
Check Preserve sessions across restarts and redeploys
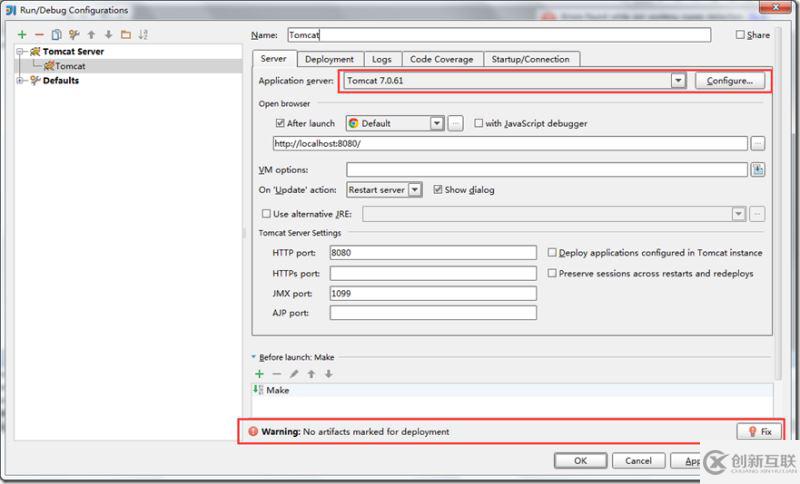pos(552,273)
